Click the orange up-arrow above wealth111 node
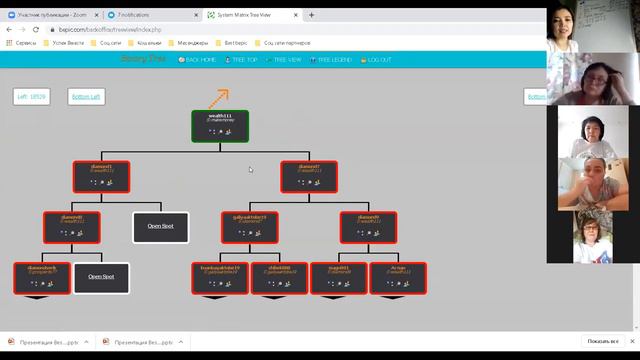The width and height of the screenshot is (640, 360). tap(219, 98)
